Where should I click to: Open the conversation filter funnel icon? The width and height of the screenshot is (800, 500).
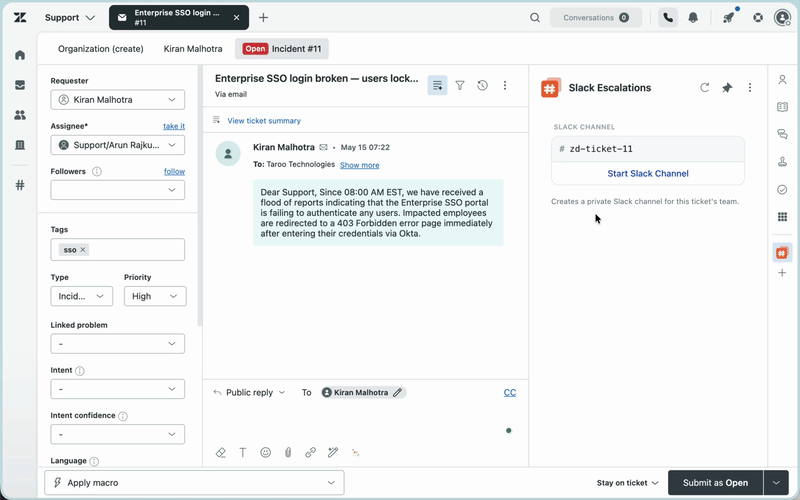pos(460,86)
